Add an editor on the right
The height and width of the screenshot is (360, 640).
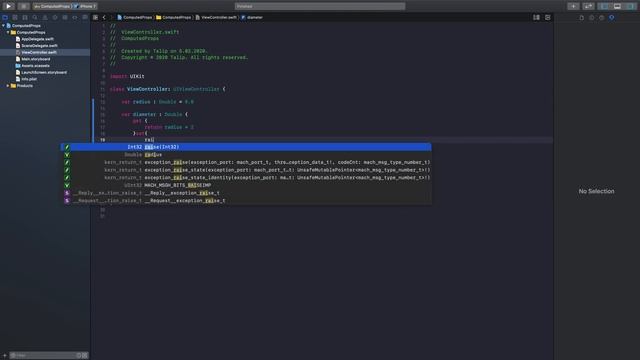[x=547, y=18]
